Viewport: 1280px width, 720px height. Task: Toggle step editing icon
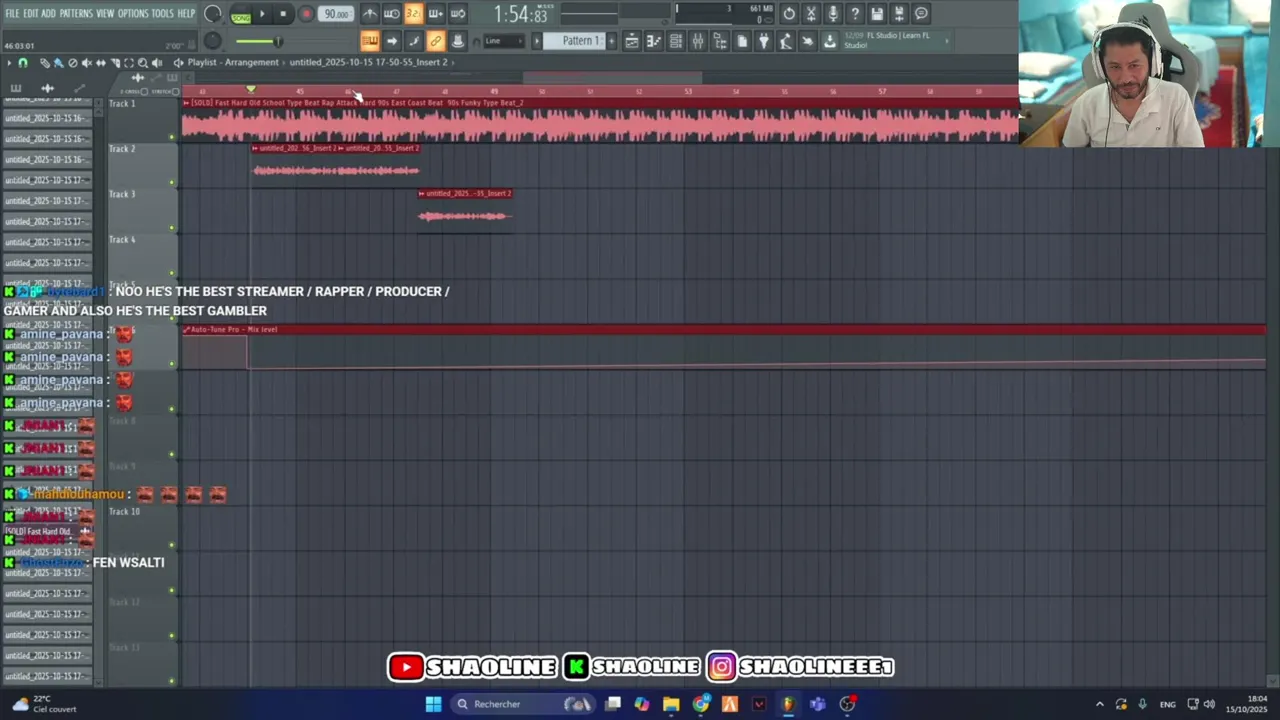coord(414,41)
